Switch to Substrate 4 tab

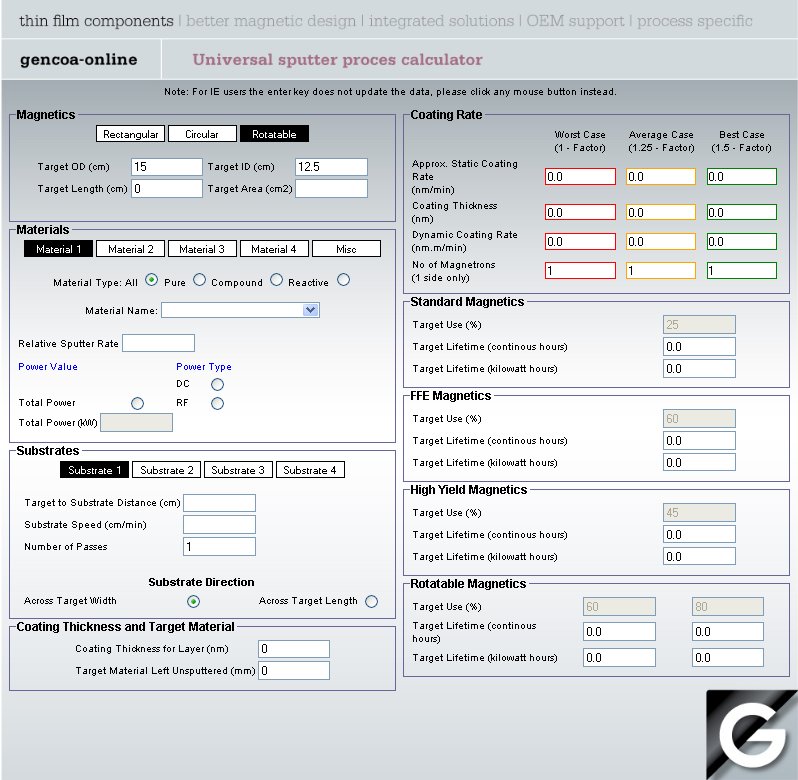[x=310, y=470]
